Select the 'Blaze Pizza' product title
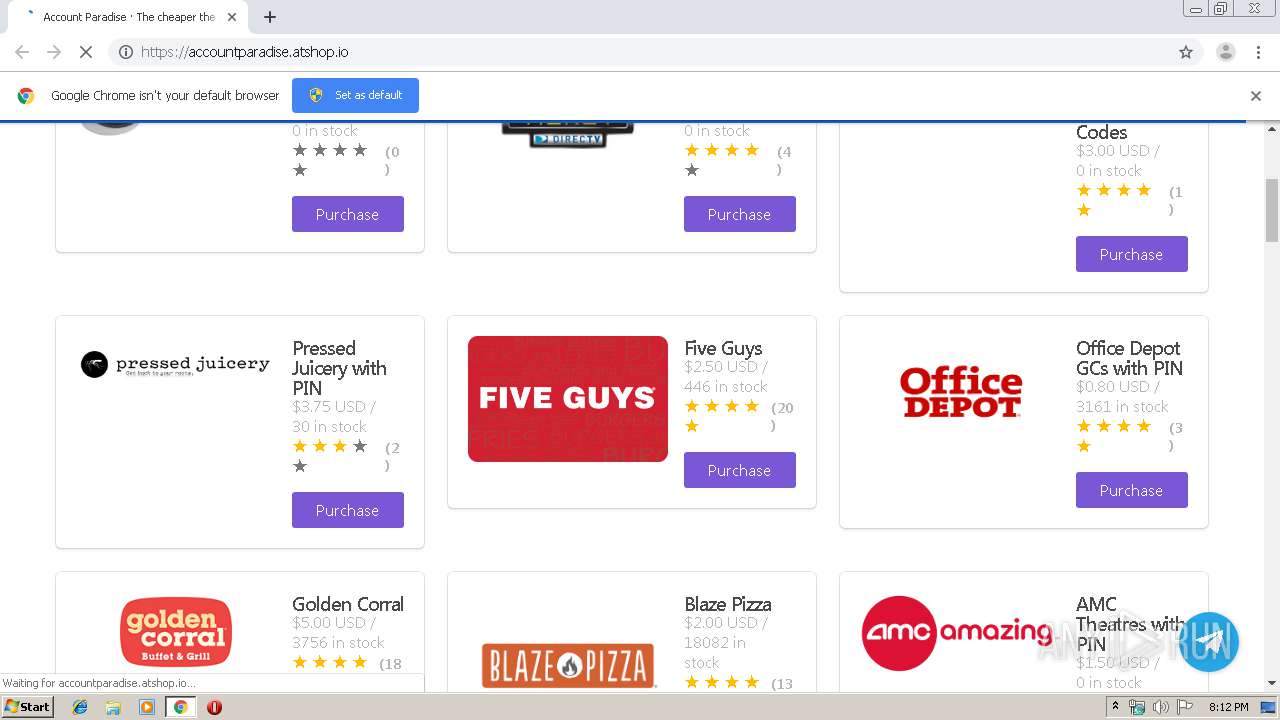1280x720 pixels. 728,604
